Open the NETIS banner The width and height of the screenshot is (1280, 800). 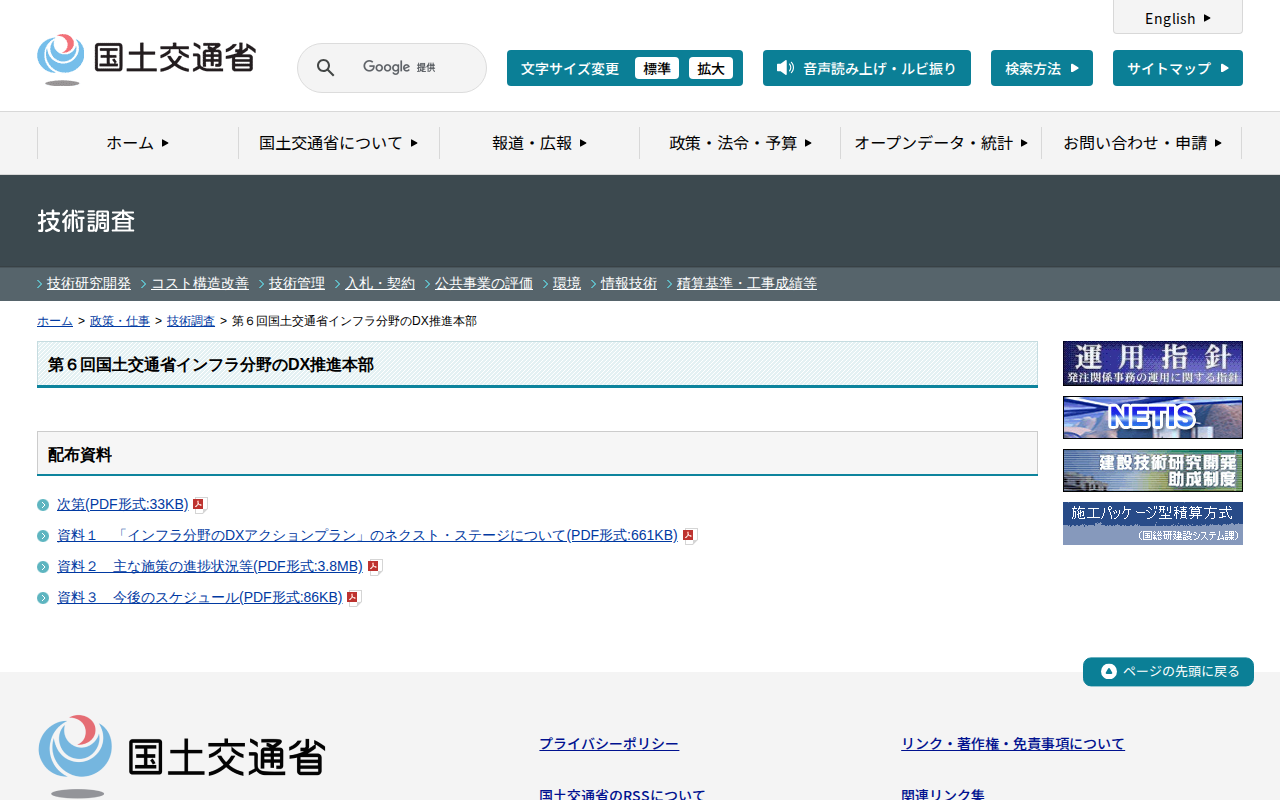1152,417
